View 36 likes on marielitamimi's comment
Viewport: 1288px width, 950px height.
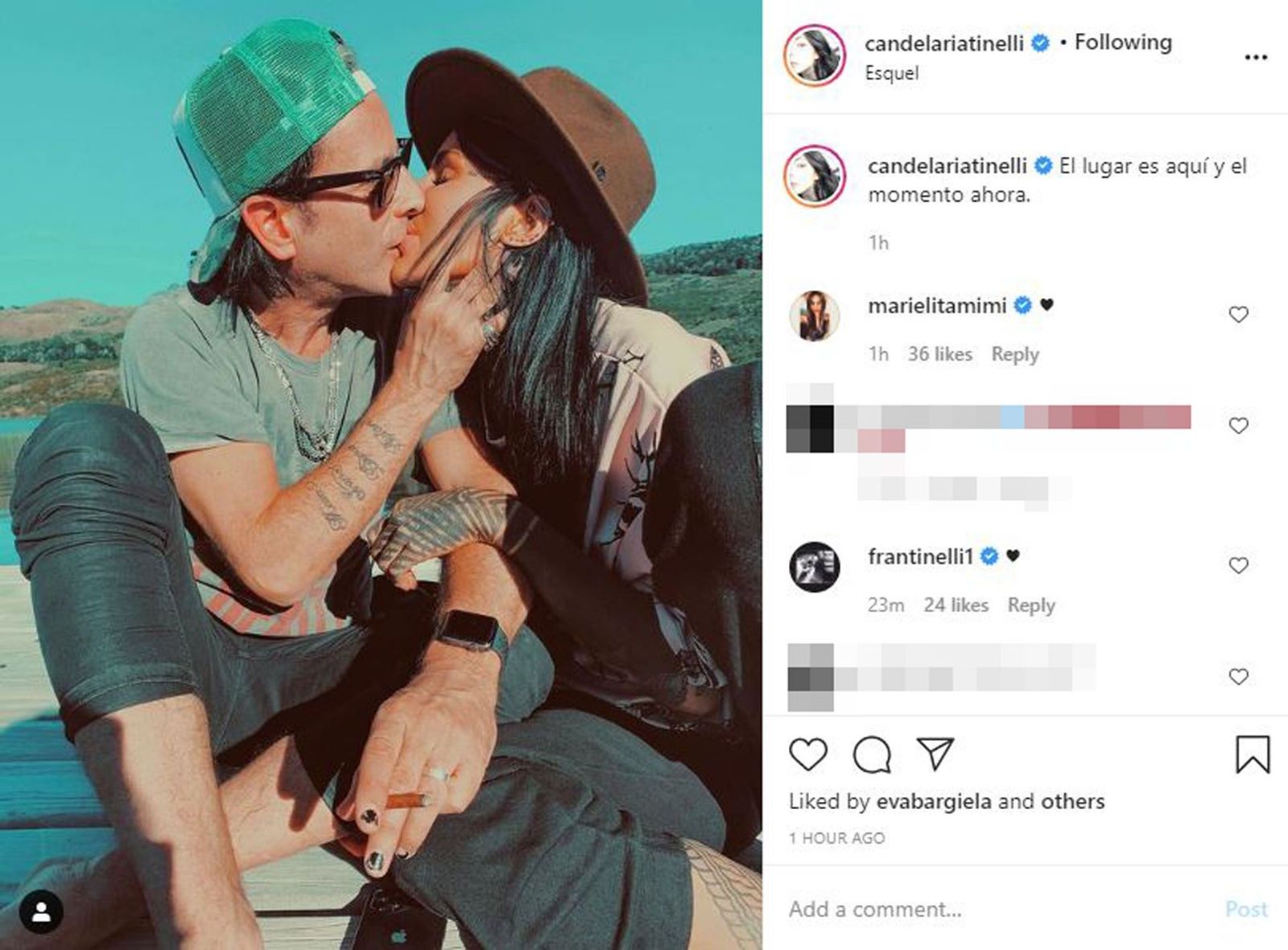coord(940,354)
